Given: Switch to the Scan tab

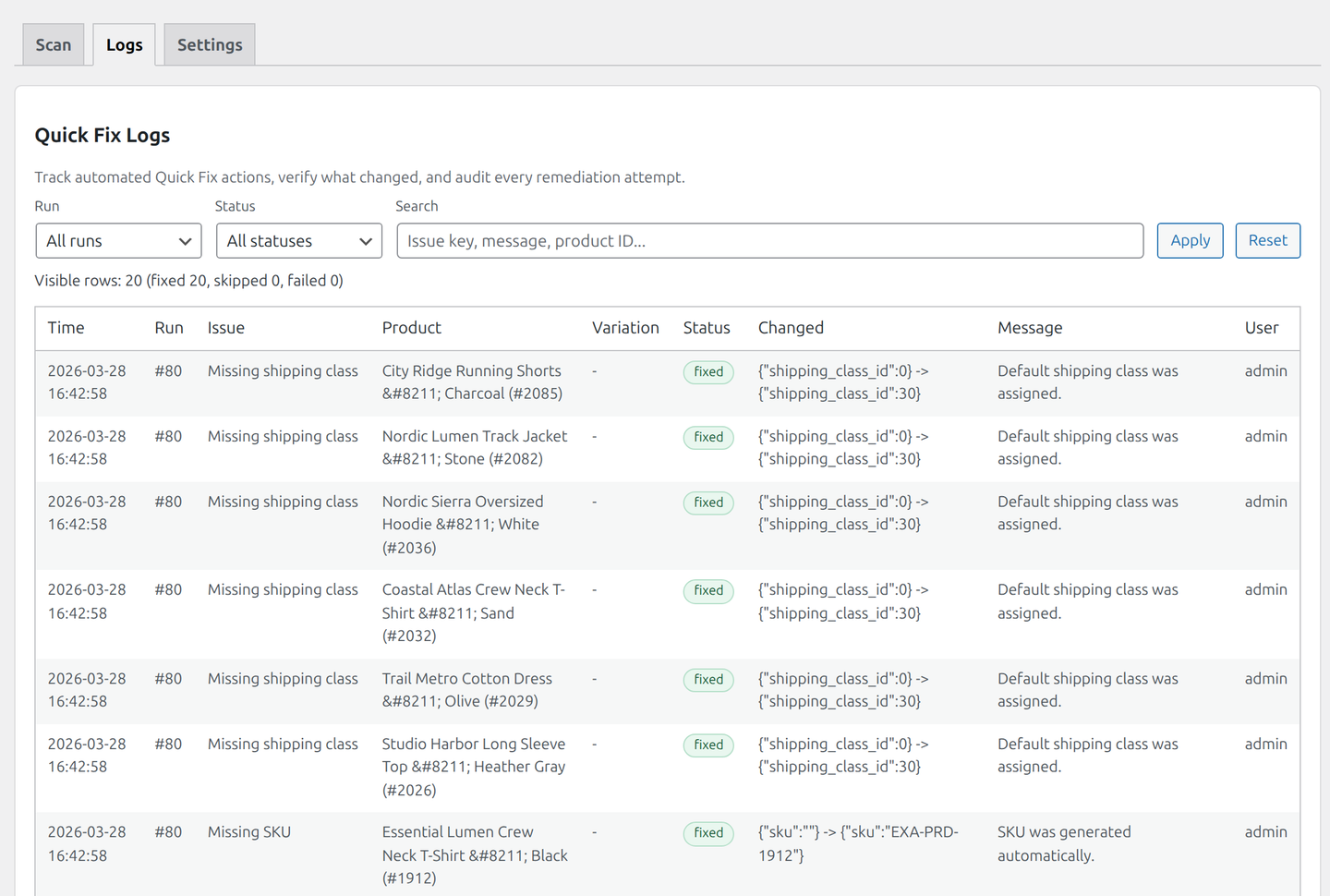Looking at the screenshot, I should pyautogui.click(x=54, y=44).
